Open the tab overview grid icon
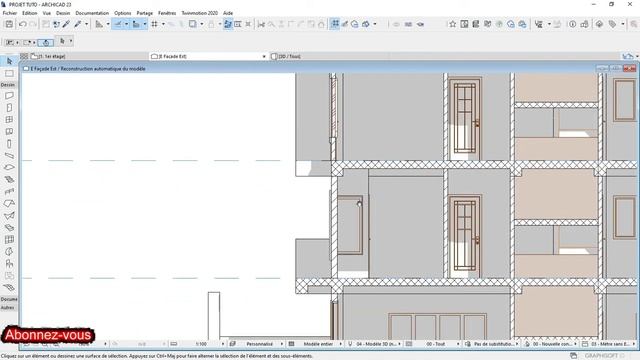The width and height of the screenshot is (640, 360). tap(24, 56)
